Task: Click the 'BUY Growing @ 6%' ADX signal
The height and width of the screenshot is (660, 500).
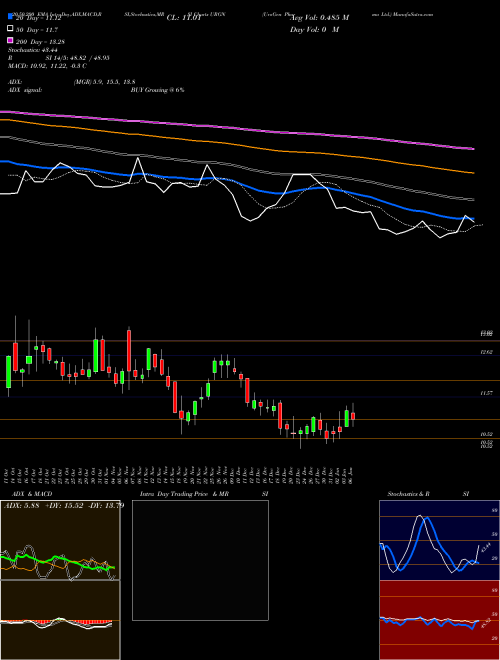Action: click(157, 90)
